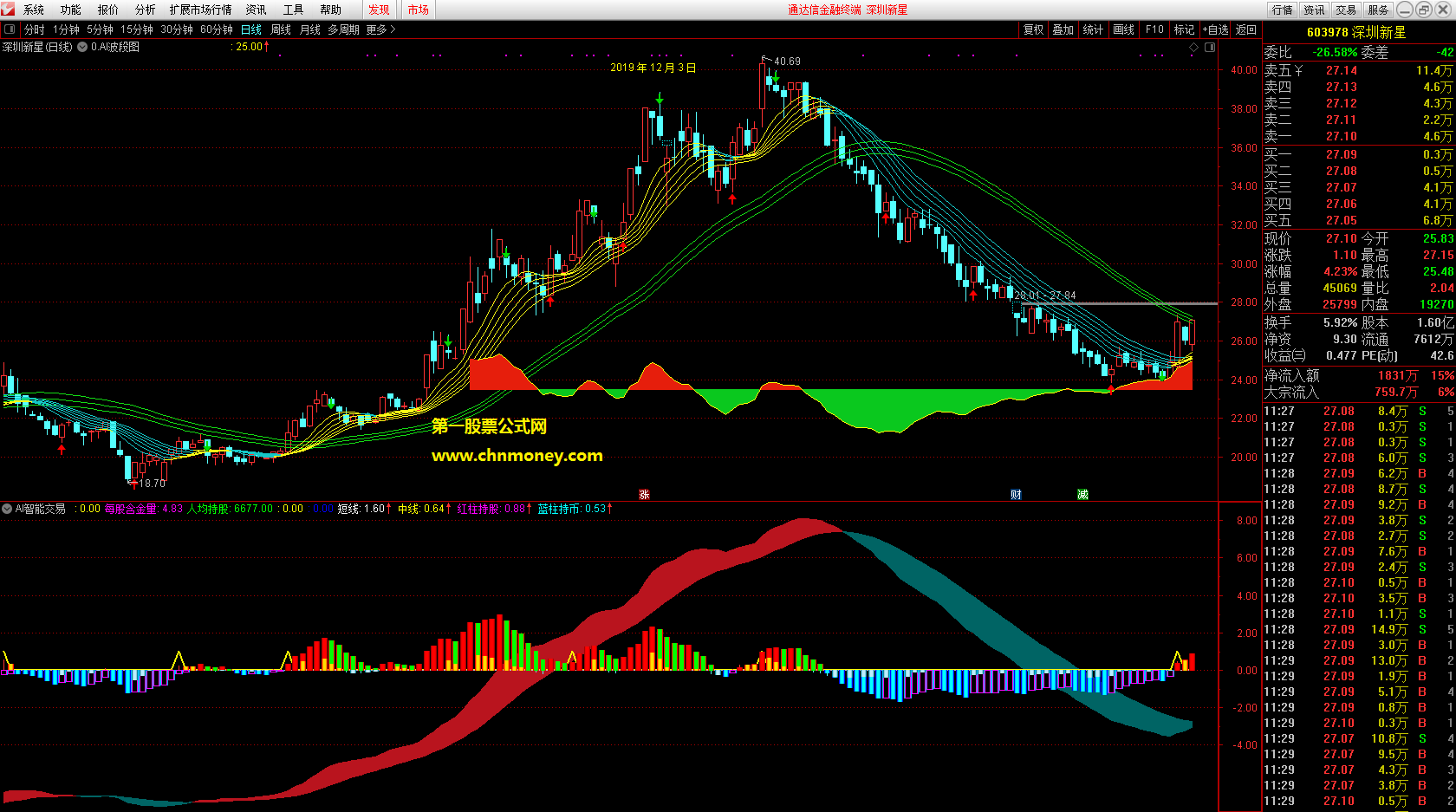Restore down the Tongdaxin window

pyautogui.click(x=1425, y=10)
